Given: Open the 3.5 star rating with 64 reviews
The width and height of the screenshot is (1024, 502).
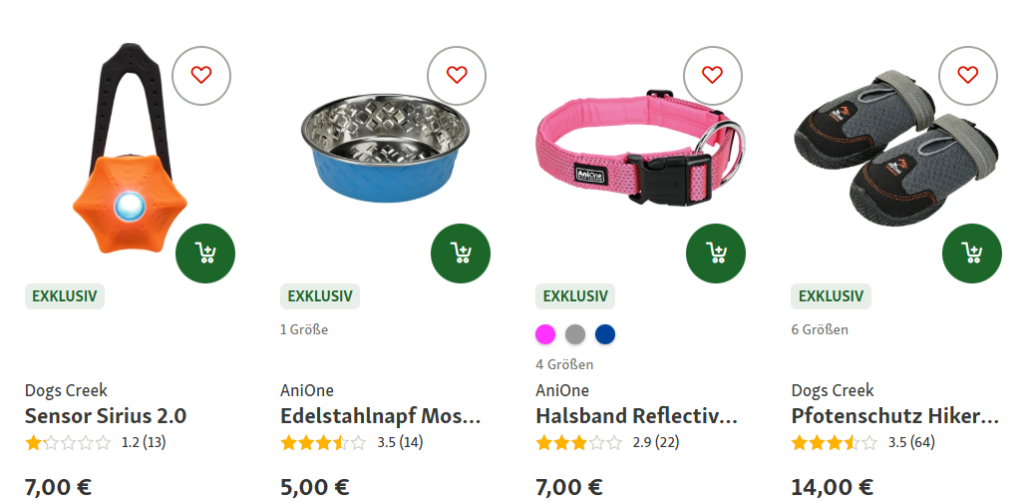Looking at the screenshot, I should [x=861, y=442].
